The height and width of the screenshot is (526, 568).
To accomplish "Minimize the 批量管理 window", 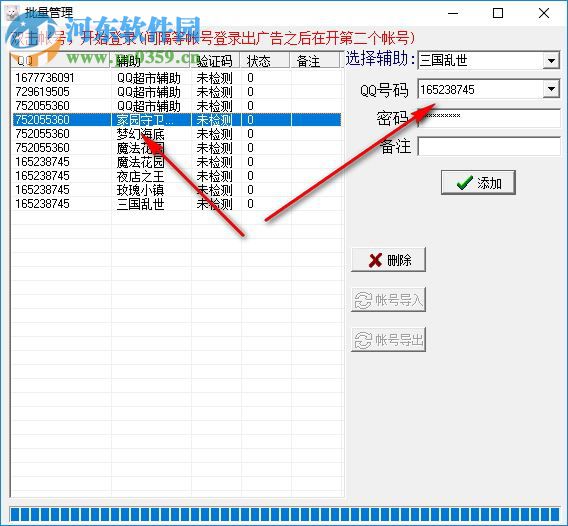I will [453, 13].
